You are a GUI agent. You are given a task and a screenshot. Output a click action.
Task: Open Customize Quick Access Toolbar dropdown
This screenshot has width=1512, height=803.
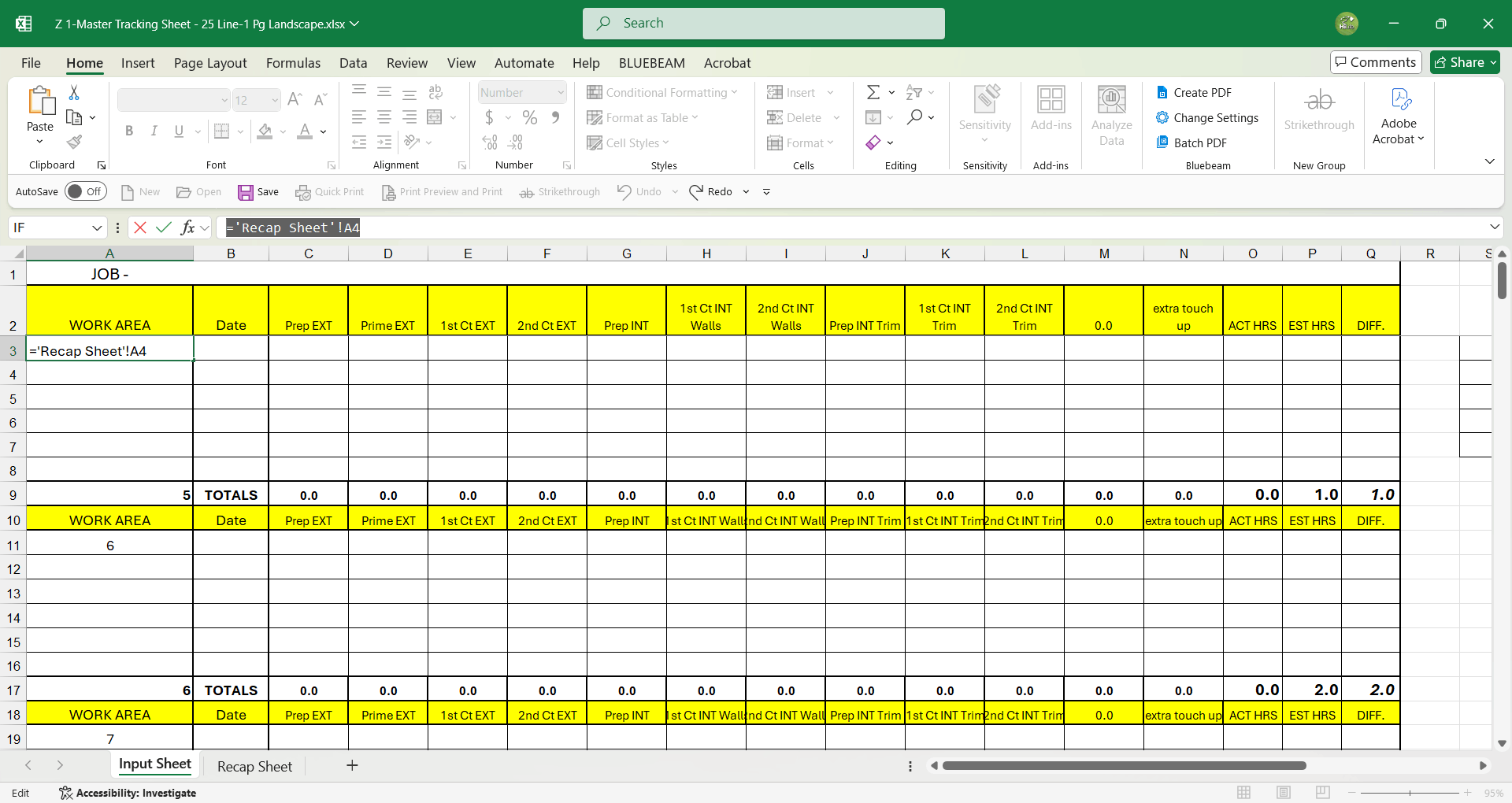click(x=766, y=192)
